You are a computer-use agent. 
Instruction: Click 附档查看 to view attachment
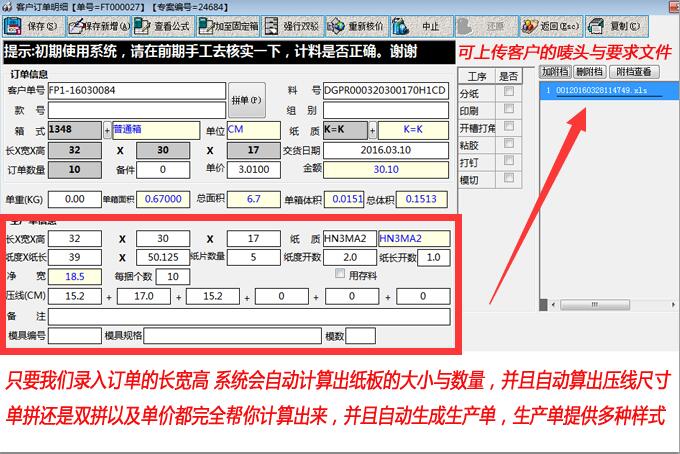pos(634,72)
